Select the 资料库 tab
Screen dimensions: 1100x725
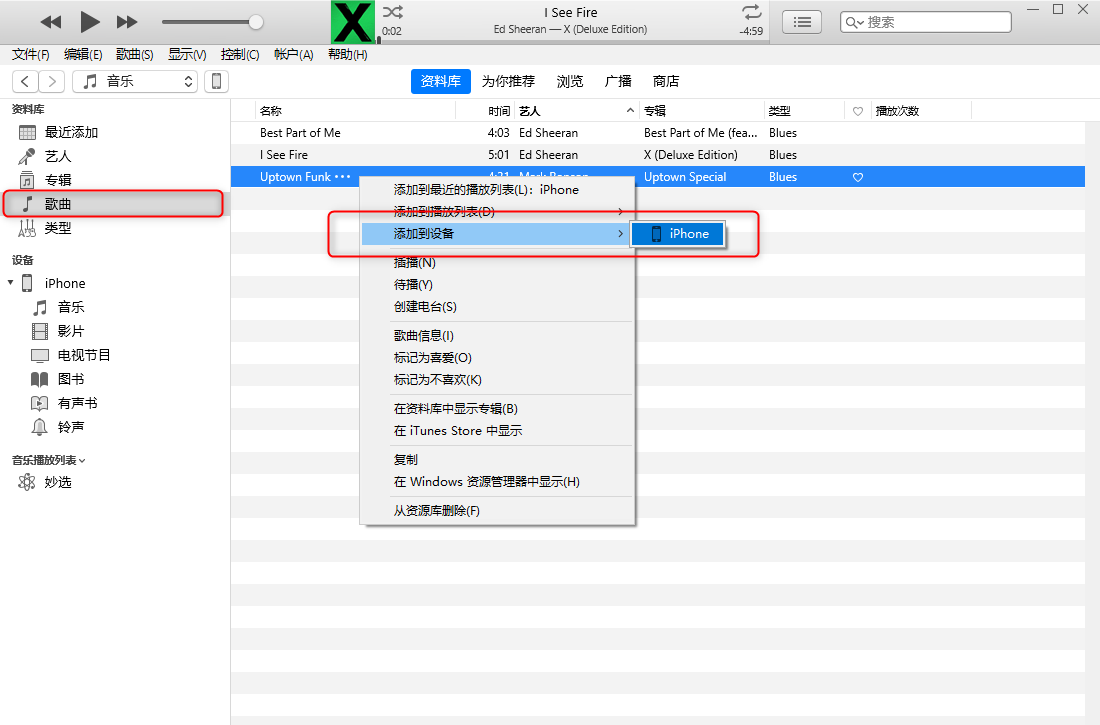(x=441, y=81)
